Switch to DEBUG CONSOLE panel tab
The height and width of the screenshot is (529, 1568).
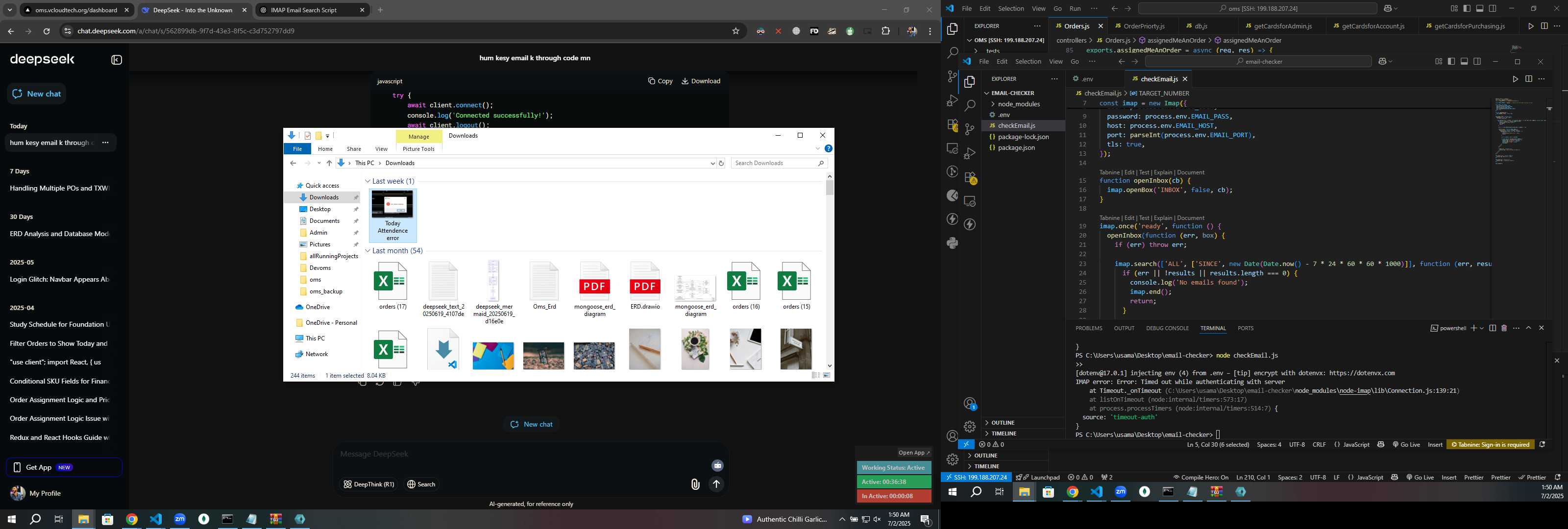(1167, 329)
